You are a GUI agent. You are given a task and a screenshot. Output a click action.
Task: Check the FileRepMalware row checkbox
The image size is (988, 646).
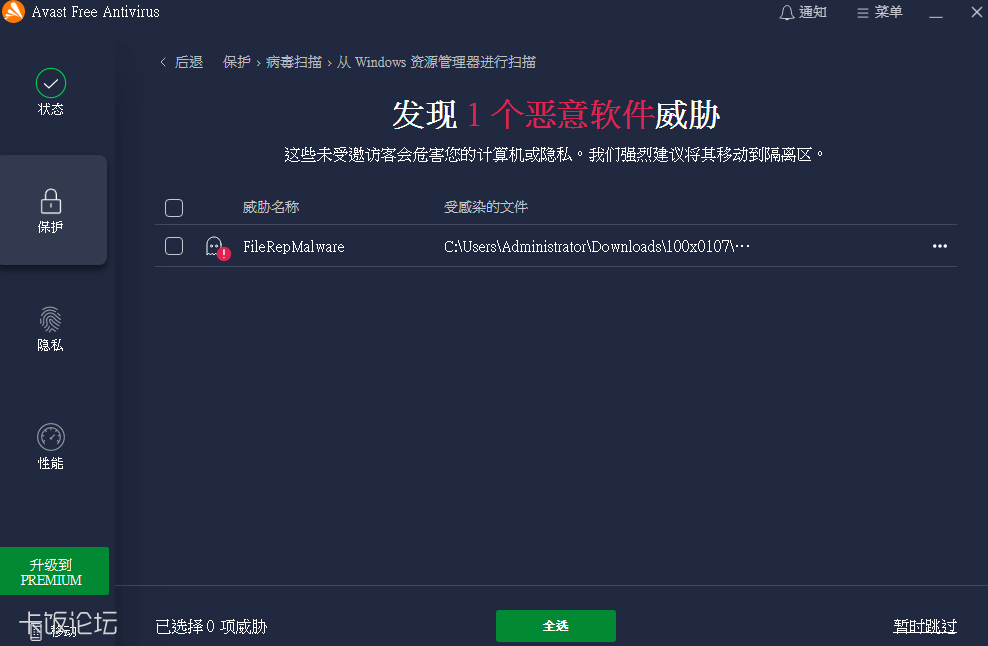click(174, 246)
